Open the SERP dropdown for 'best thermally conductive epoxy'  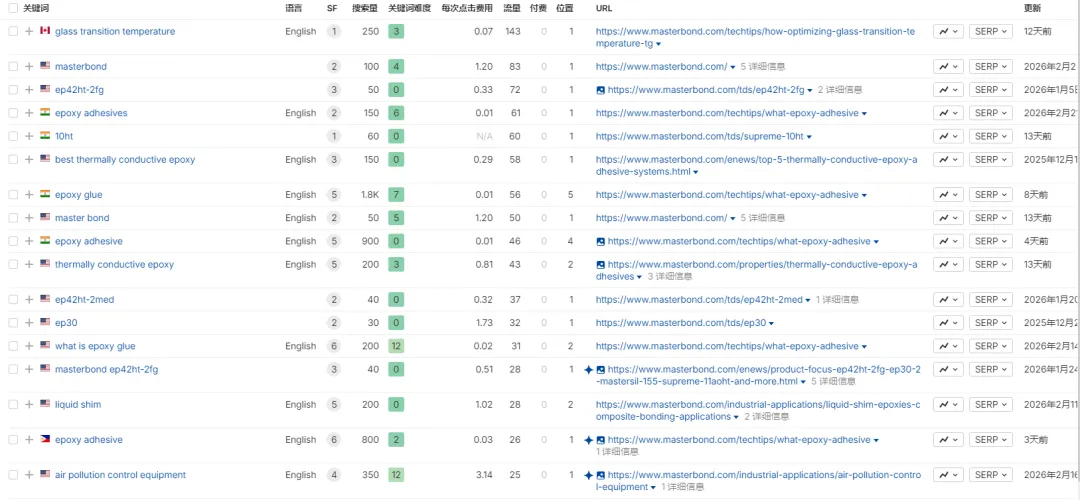pyautogui.click(x=990, y=160)
